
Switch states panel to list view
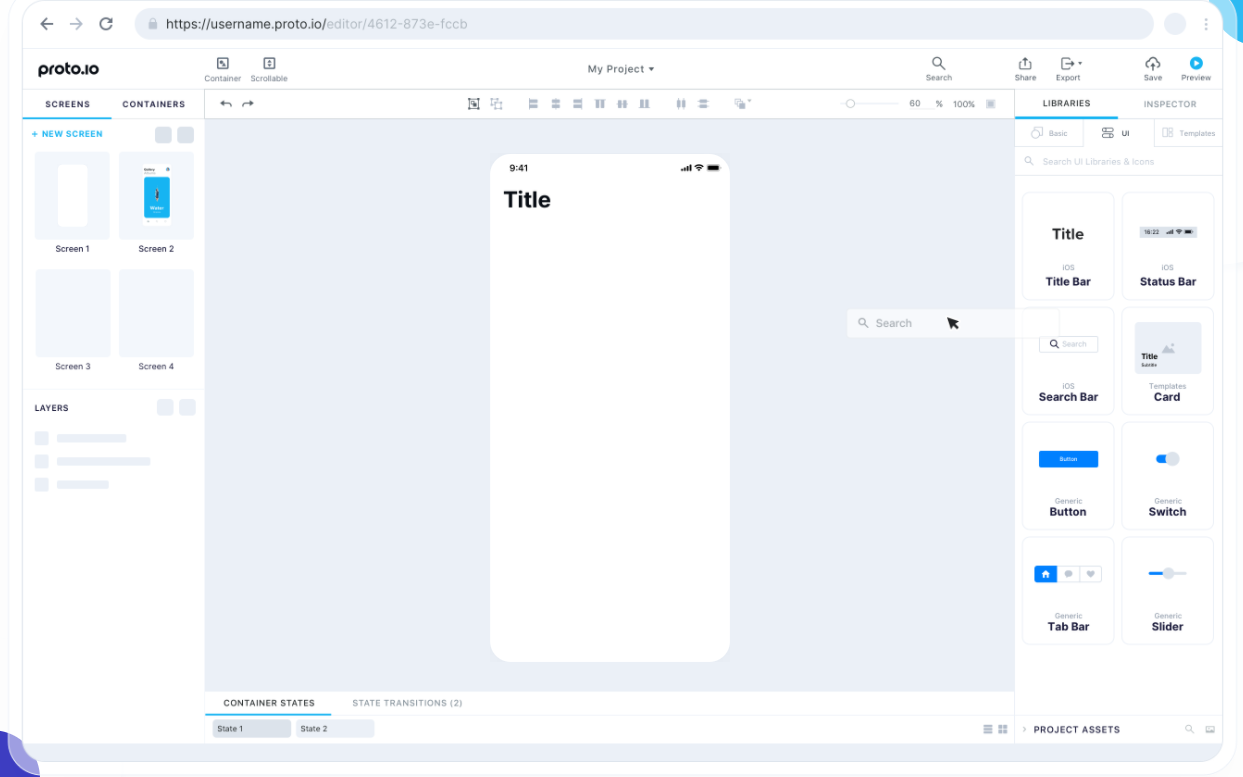(x=988, y=729)
